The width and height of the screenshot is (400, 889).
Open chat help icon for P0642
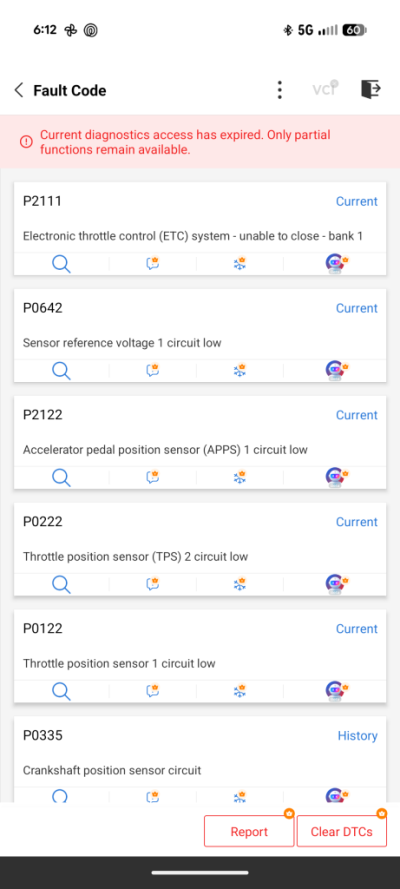coord(152,370)
